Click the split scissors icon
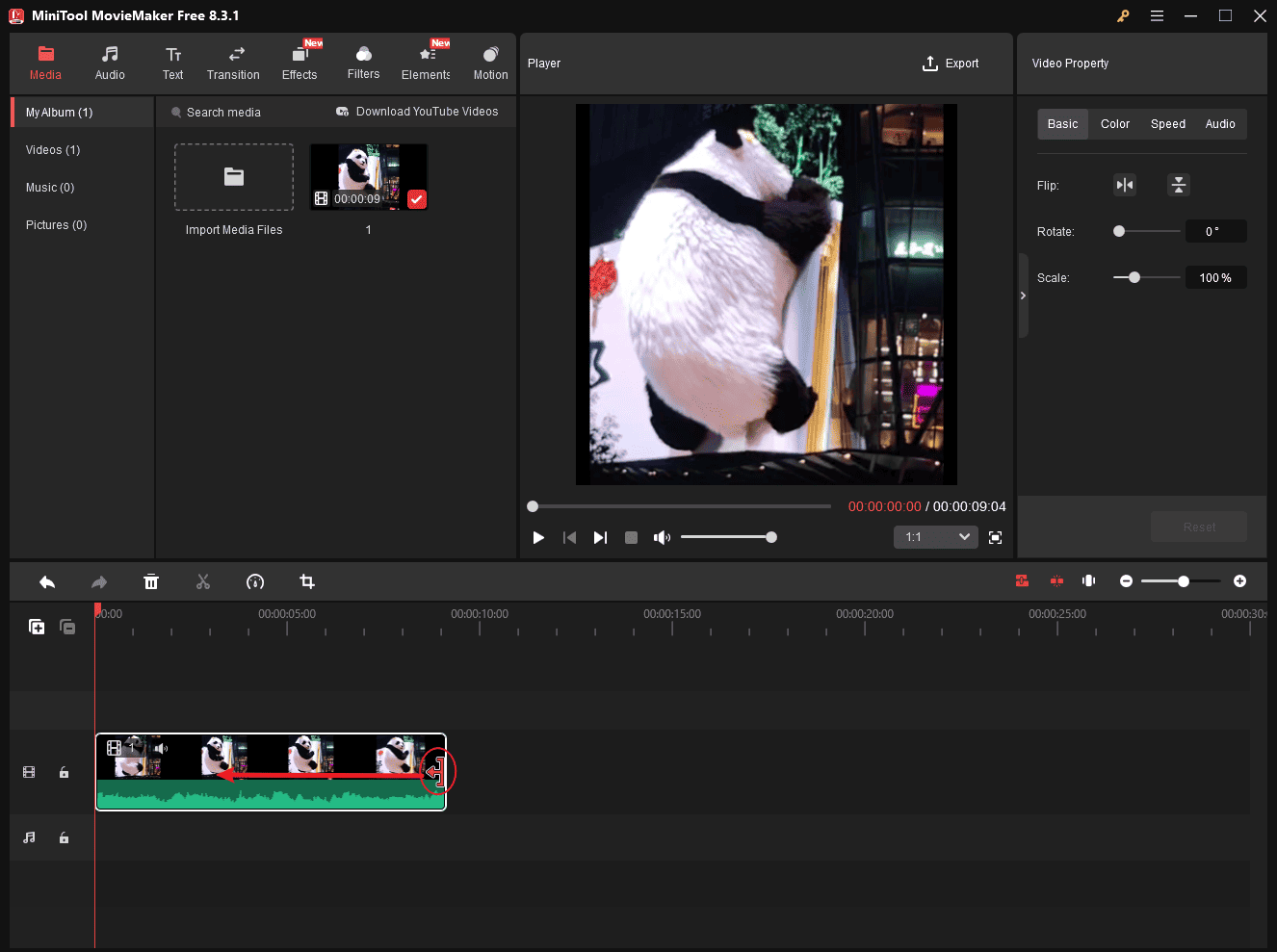Viewport: 1277px width, 952px height. point(202,581)
